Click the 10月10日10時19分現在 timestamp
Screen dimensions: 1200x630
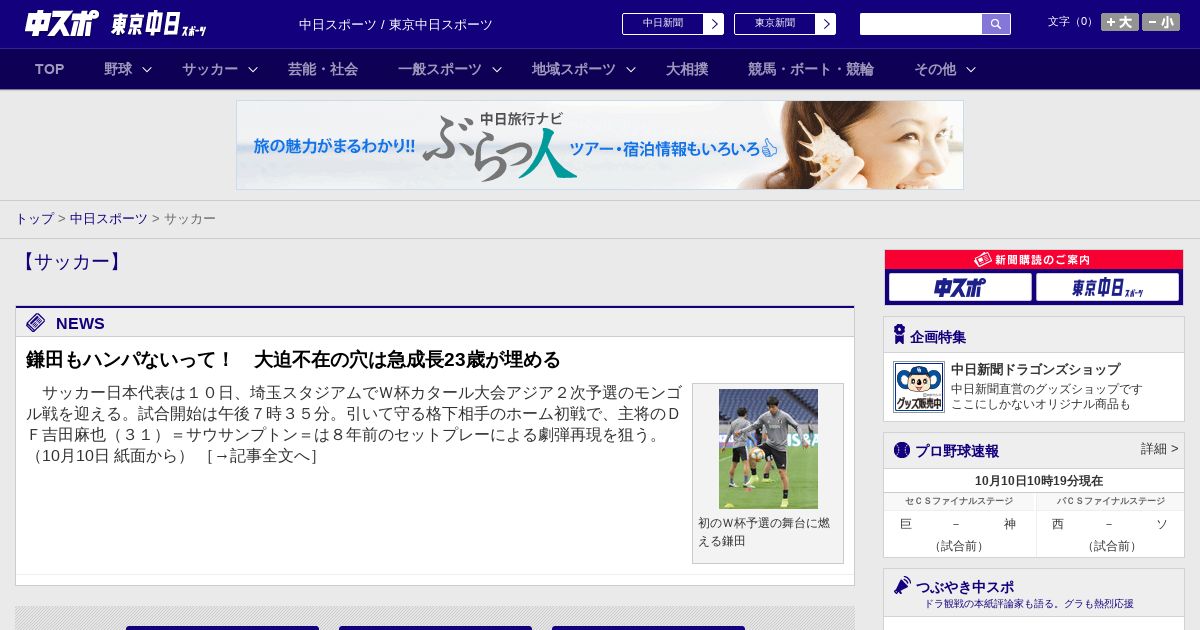tap(1039, 481)
